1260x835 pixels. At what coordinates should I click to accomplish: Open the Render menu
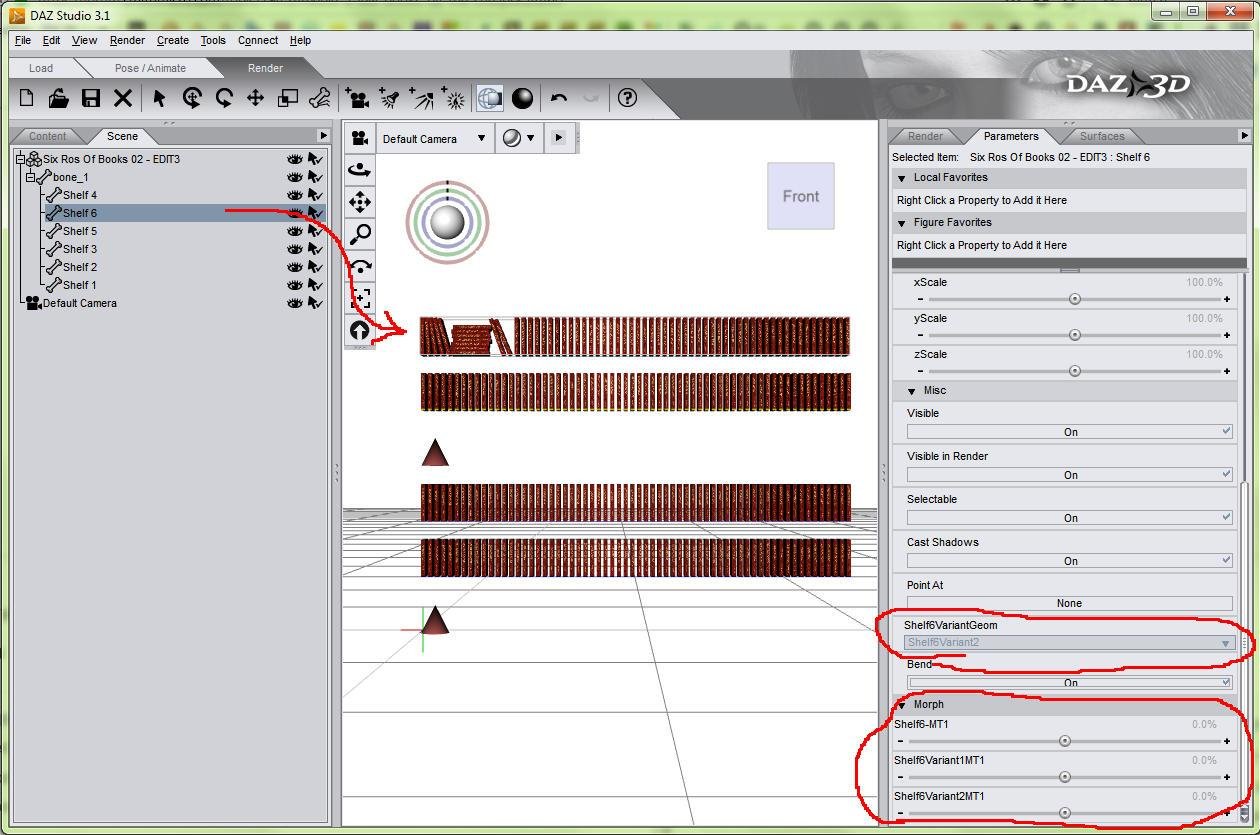point(127,40)
